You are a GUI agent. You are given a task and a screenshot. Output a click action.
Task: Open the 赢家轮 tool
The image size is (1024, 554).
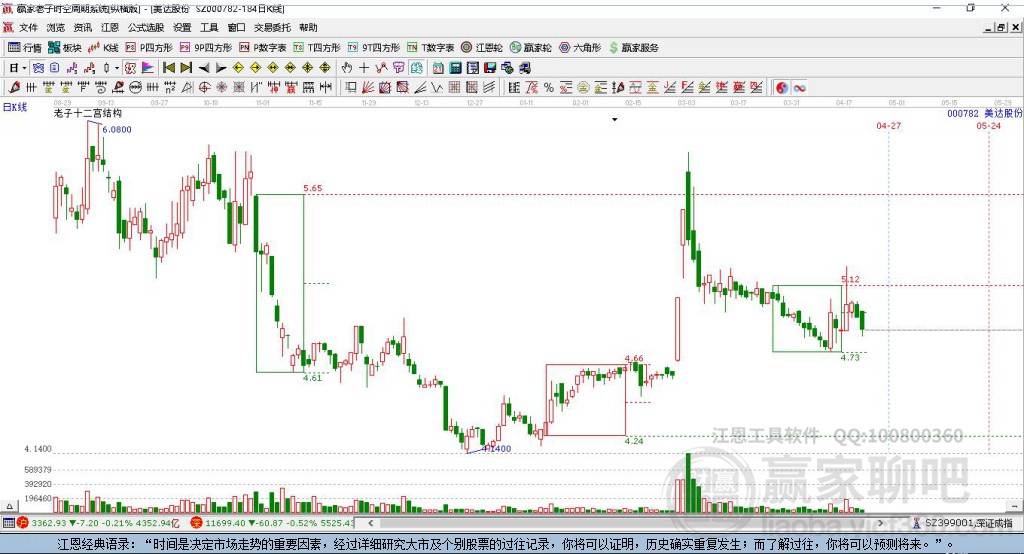coord(530,48)
